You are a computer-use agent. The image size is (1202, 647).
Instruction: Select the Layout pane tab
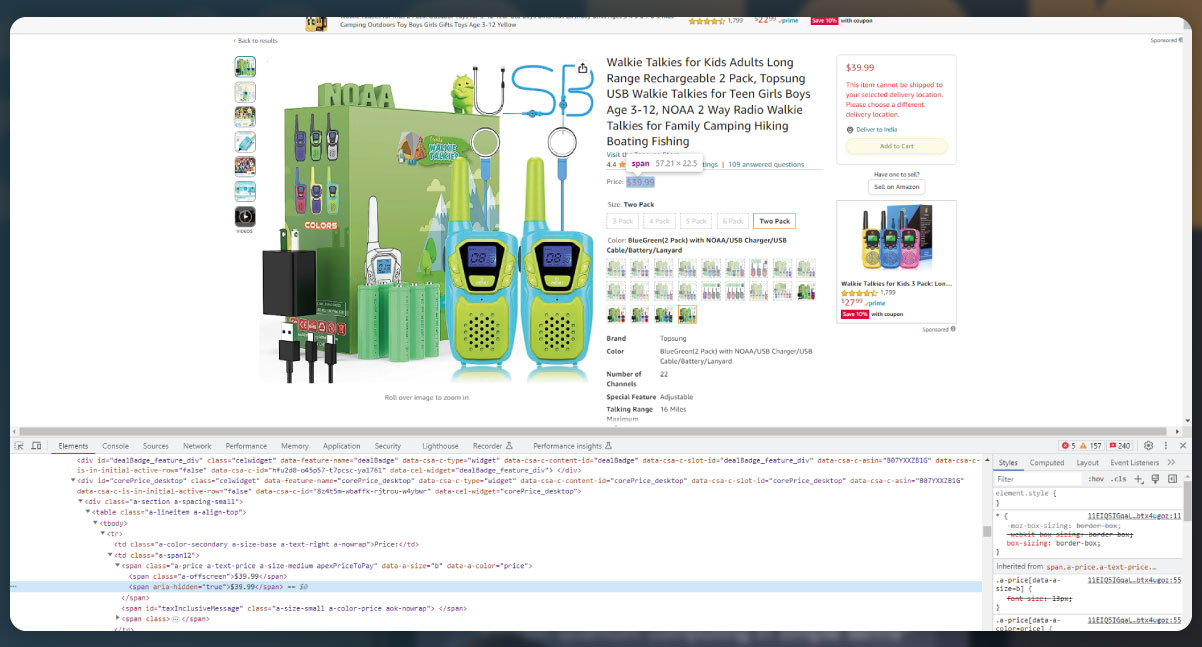(1087, 463)
